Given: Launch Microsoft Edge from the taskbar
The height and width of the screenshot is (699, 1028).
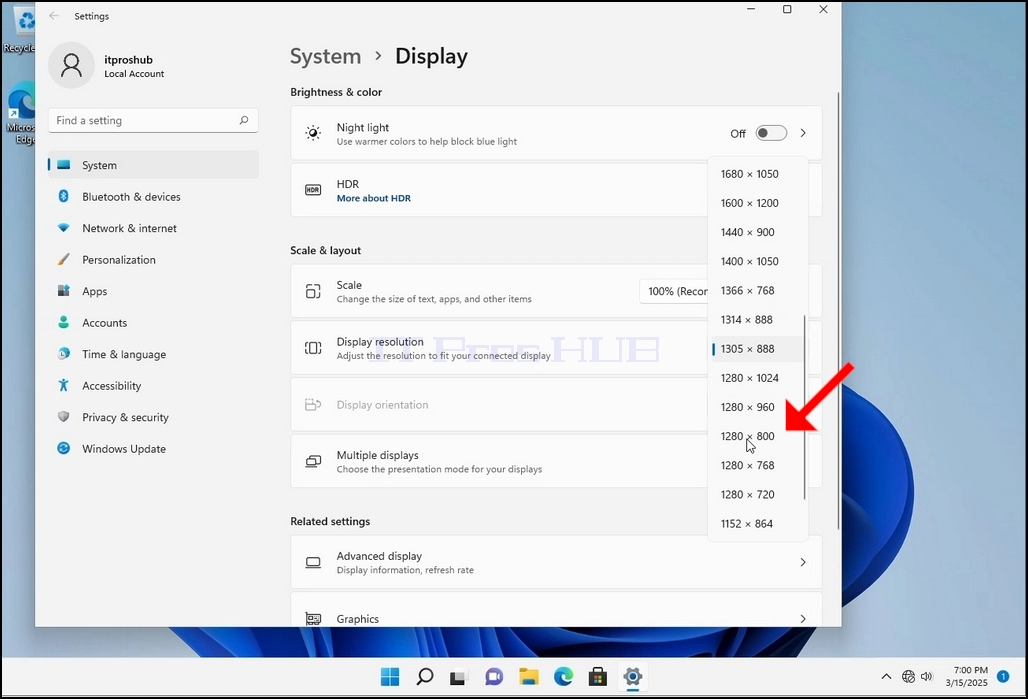Looking at the screenshot, I should click(x=563, y=677).
